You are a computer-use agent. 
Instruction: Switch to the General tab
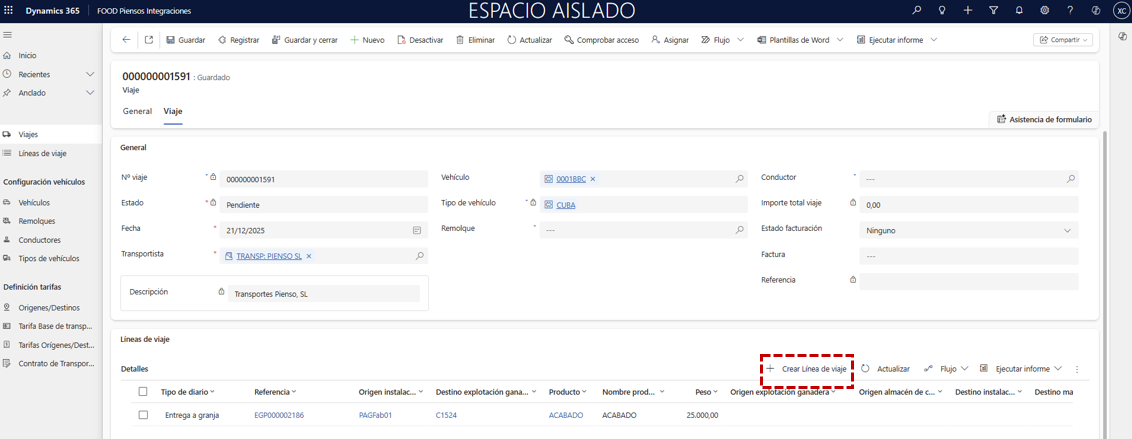(x=137, y=111)
